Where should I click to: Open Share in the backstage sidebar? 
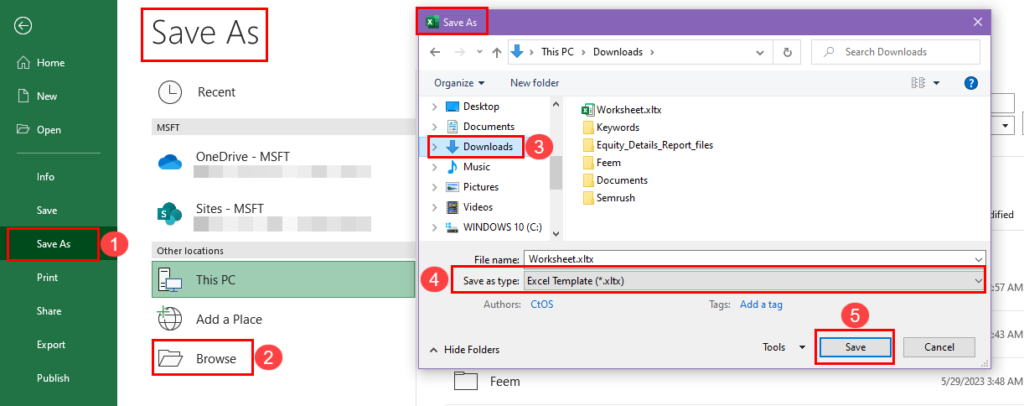coord(49,311)
